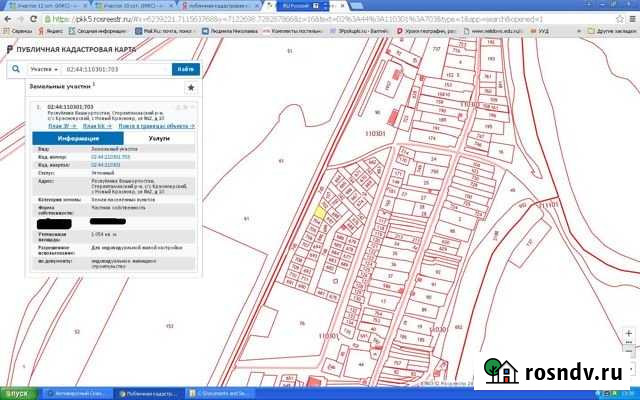Click the cadastral block number 02:44:110301 link
Image resolution: width=640 pixels, height=400 pixels.
105,163
